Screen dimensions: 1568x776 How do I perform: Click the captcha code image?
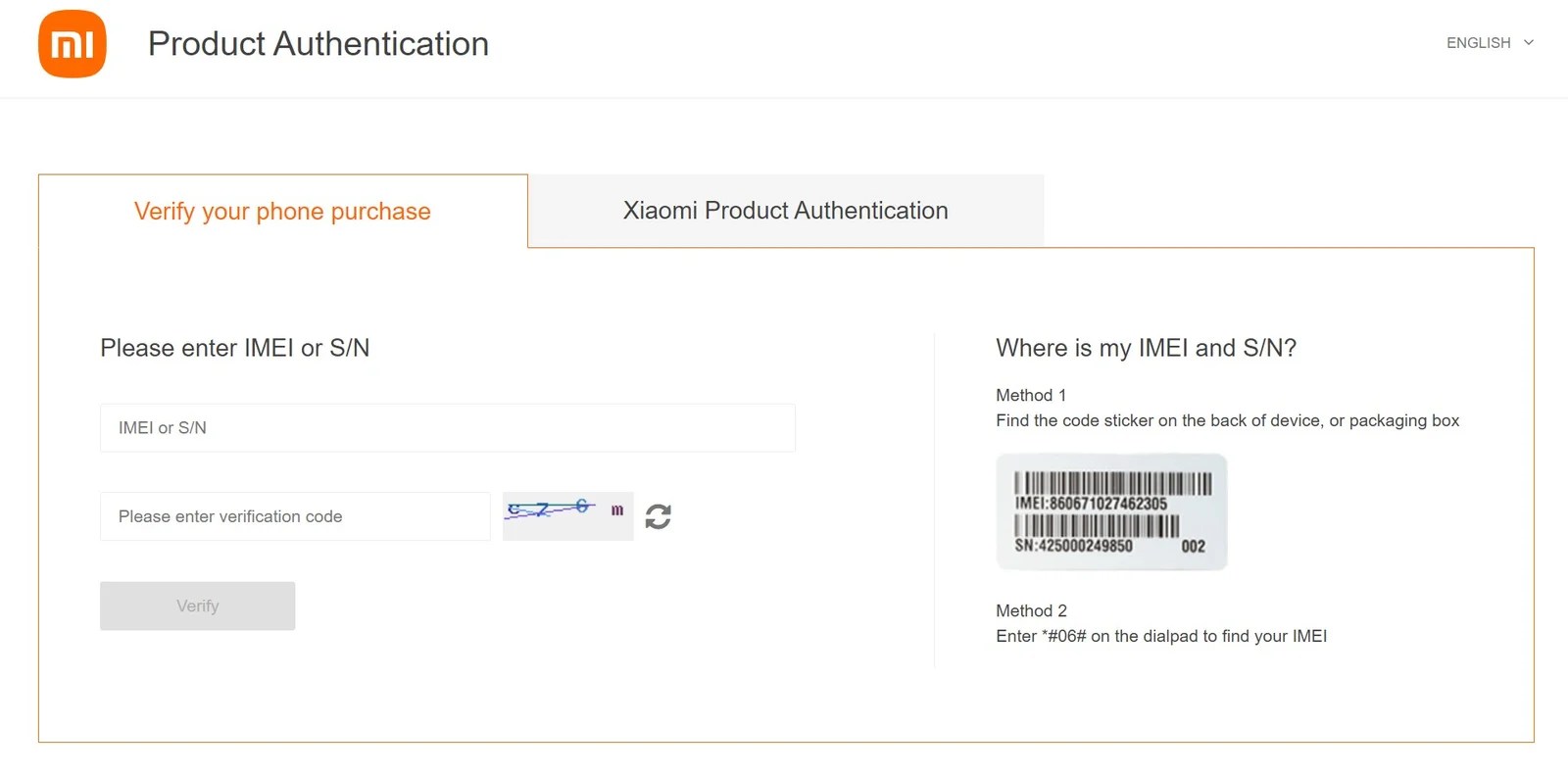tap(566, 514)
